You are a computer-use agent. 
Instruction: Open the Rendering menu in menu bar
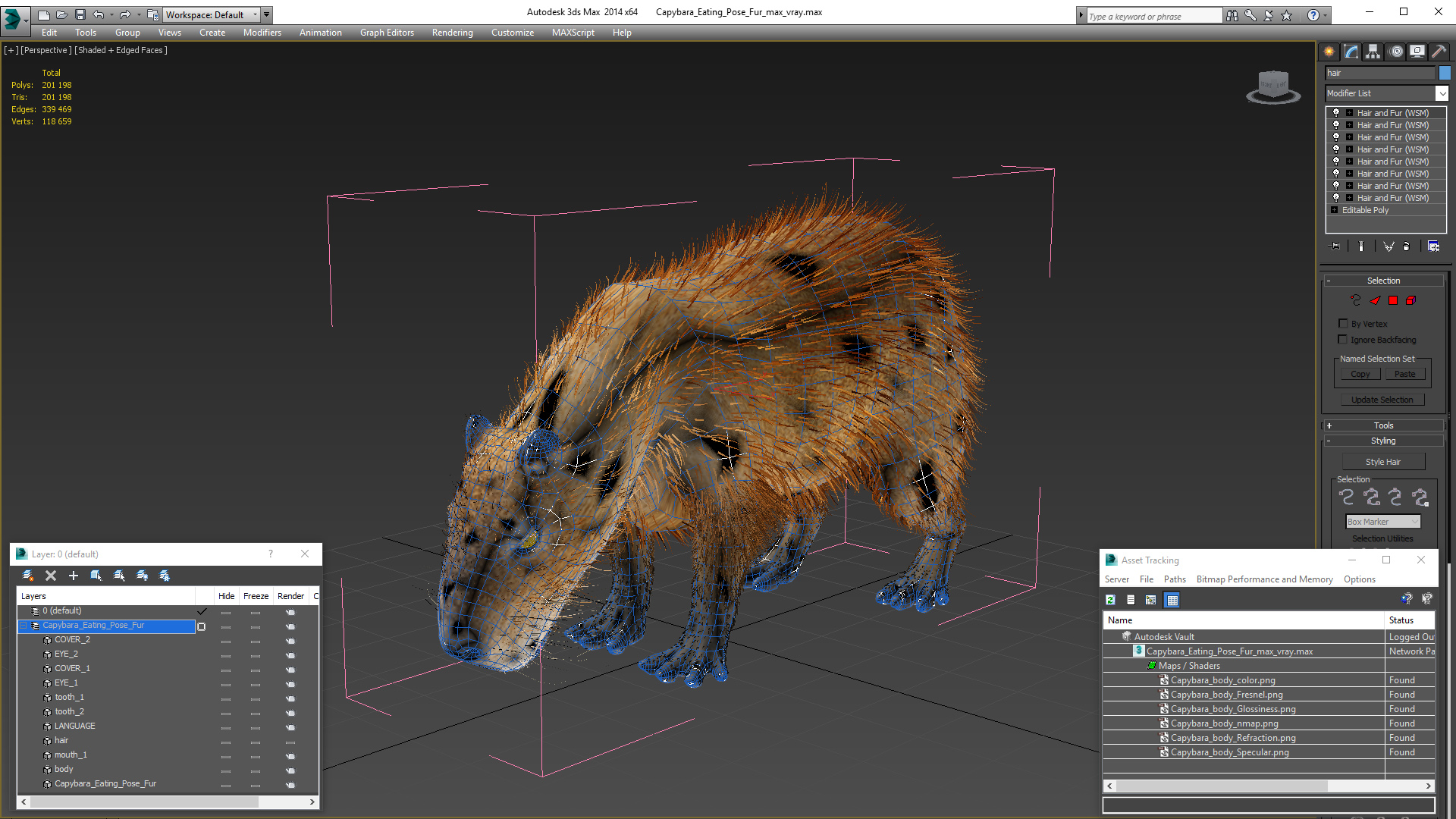click(451, 32)
